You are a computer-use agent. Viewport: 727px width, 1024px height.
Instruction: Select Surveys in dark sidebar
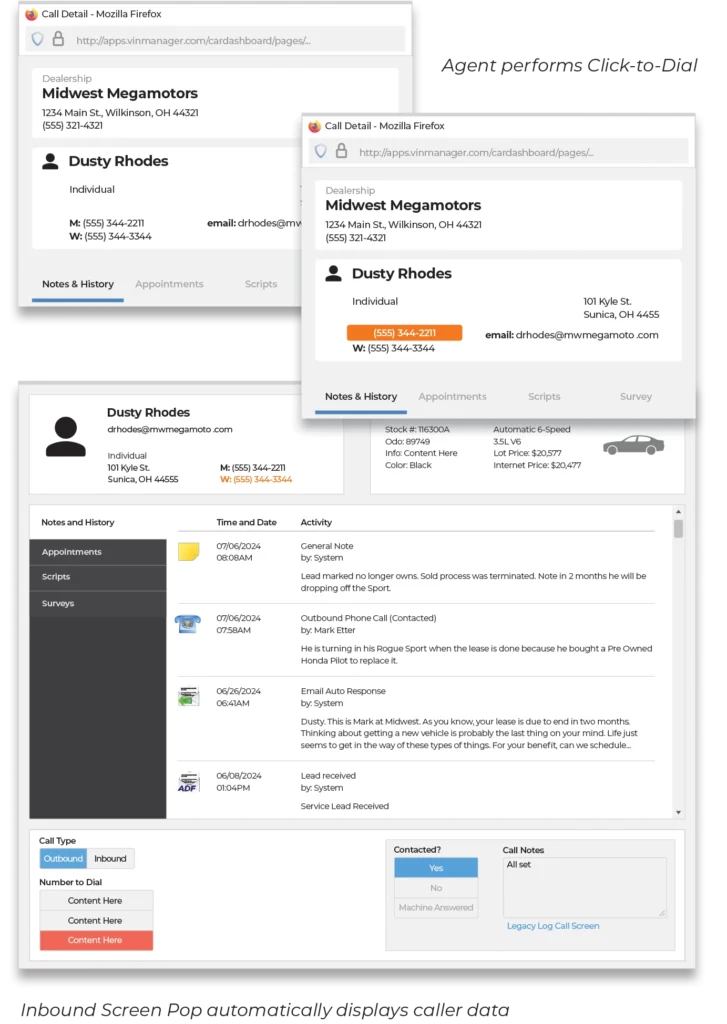point(98,603)
